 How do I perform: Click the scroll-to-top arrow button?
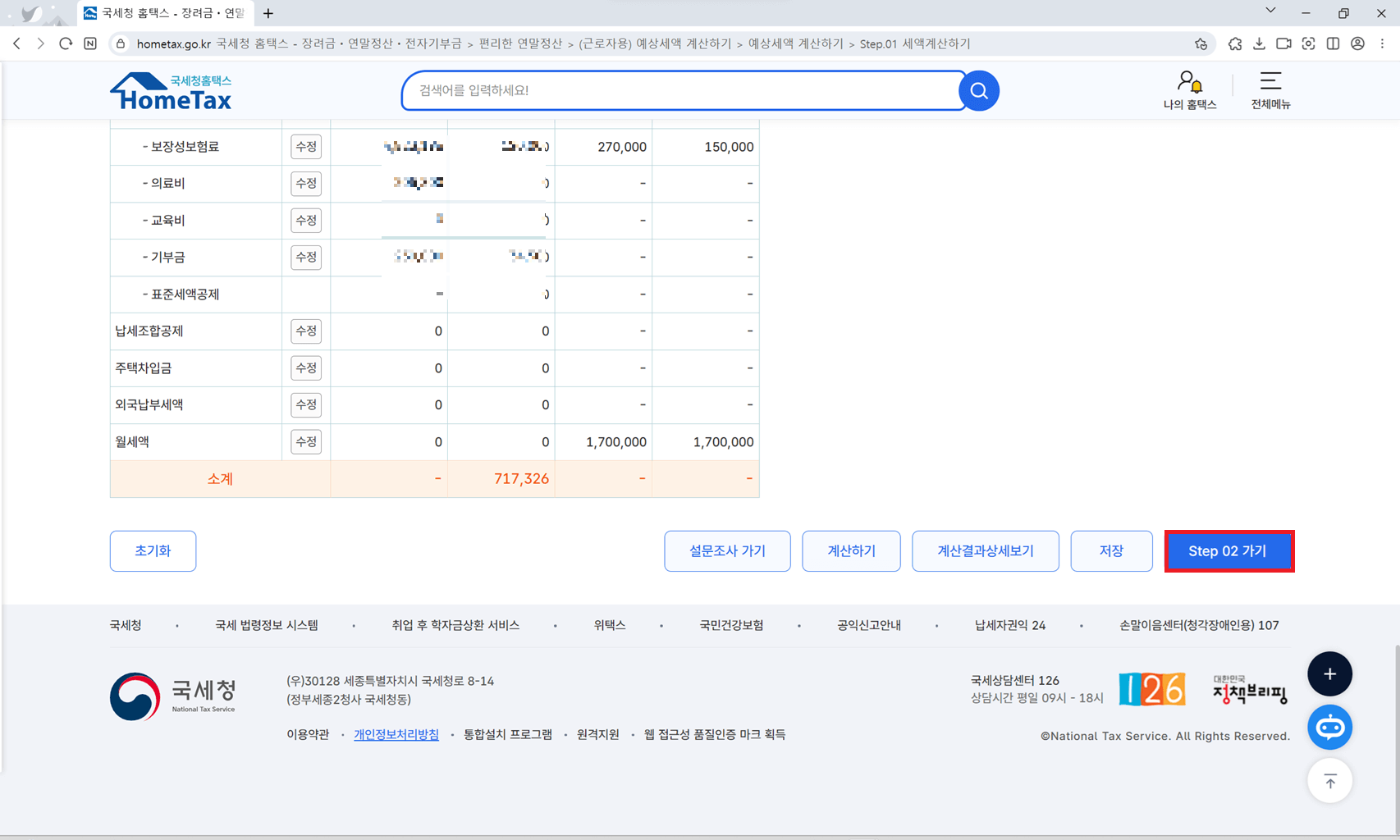[x=1329, y=781]
